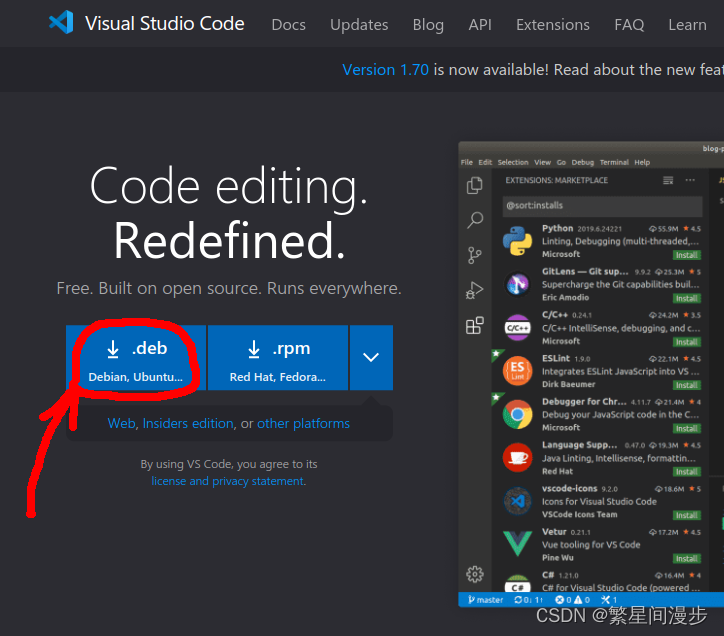Click the Terminal menu in the editor screenshot

click(614, 162)
